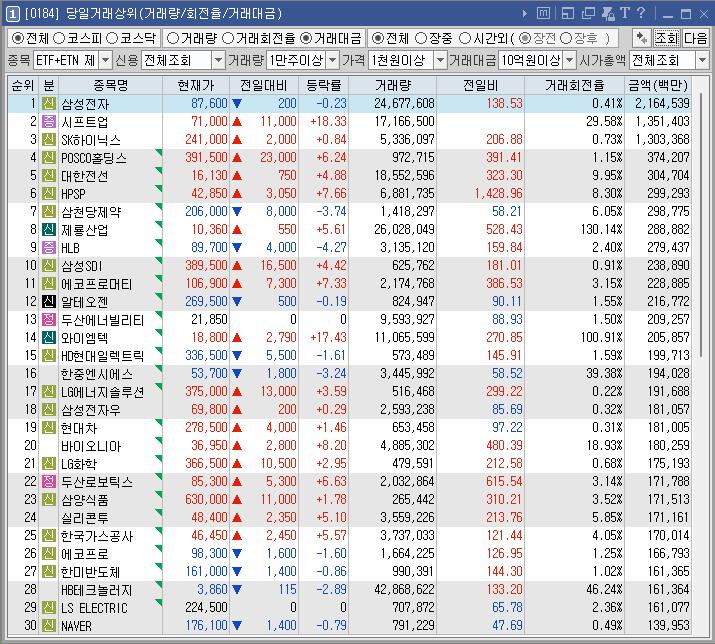Viewport: 715px width, 644px height.
Task: Click the 순위 column header
Action: coord(23,85)
